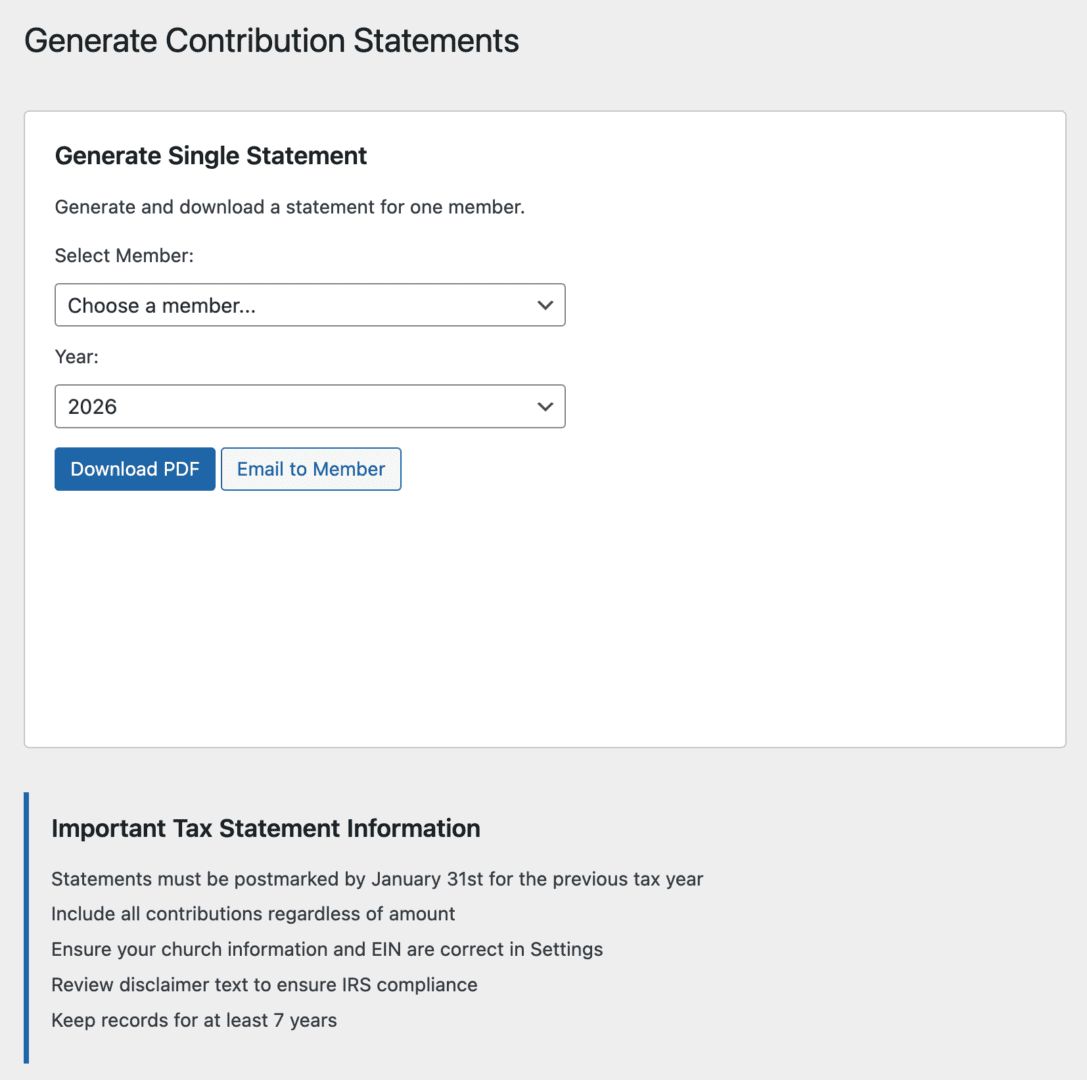This screenshot has width=1087, height=1080.
Task: Click the Generate Single Statement heading
Action: point(211,156)
